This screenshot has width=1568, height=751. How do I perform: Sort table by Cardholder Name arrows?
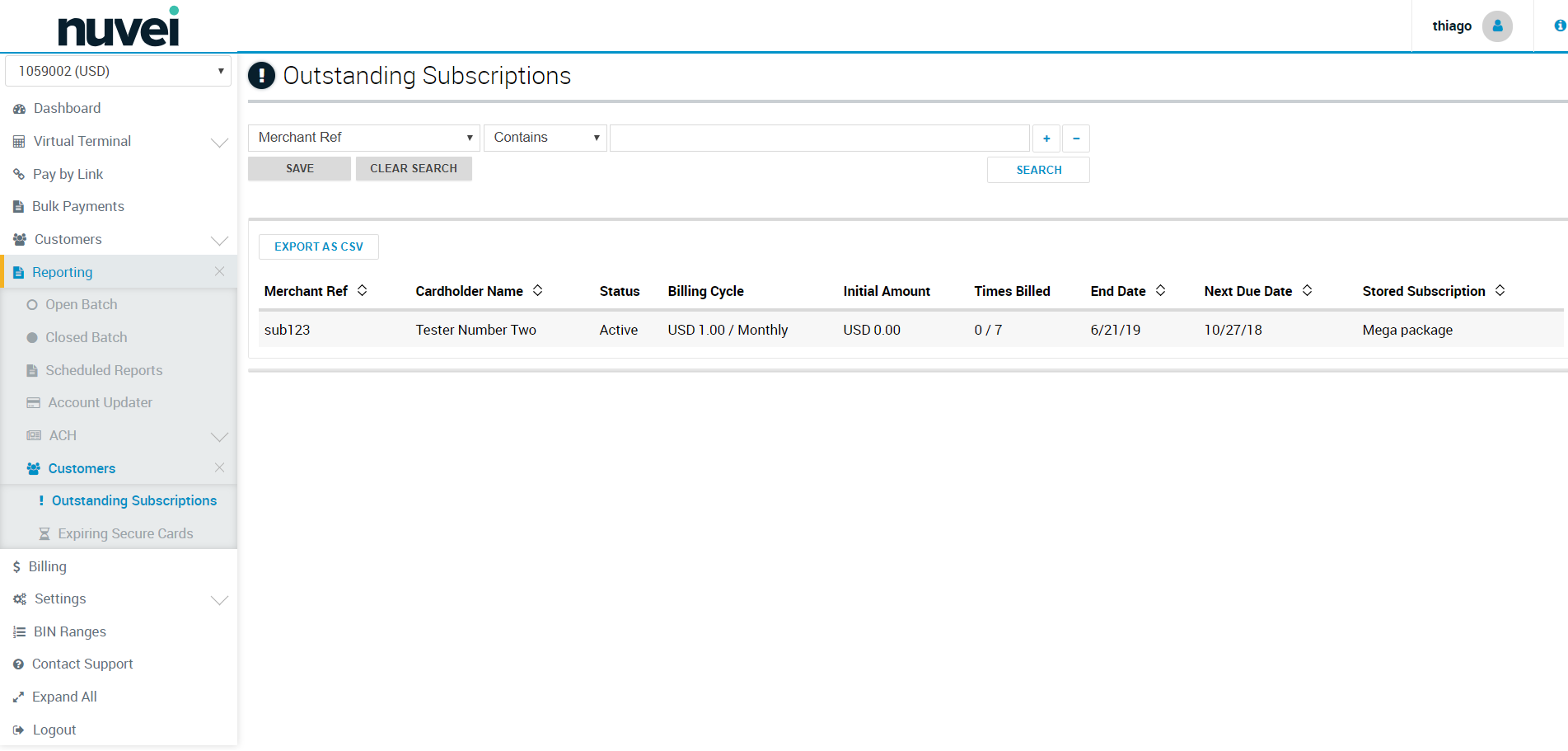point(537,290)
